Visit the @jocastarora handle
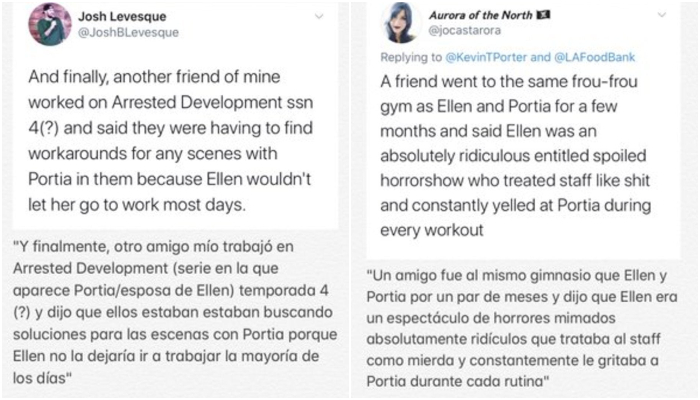Screen dimensions: 700x400 click(466, 32)
